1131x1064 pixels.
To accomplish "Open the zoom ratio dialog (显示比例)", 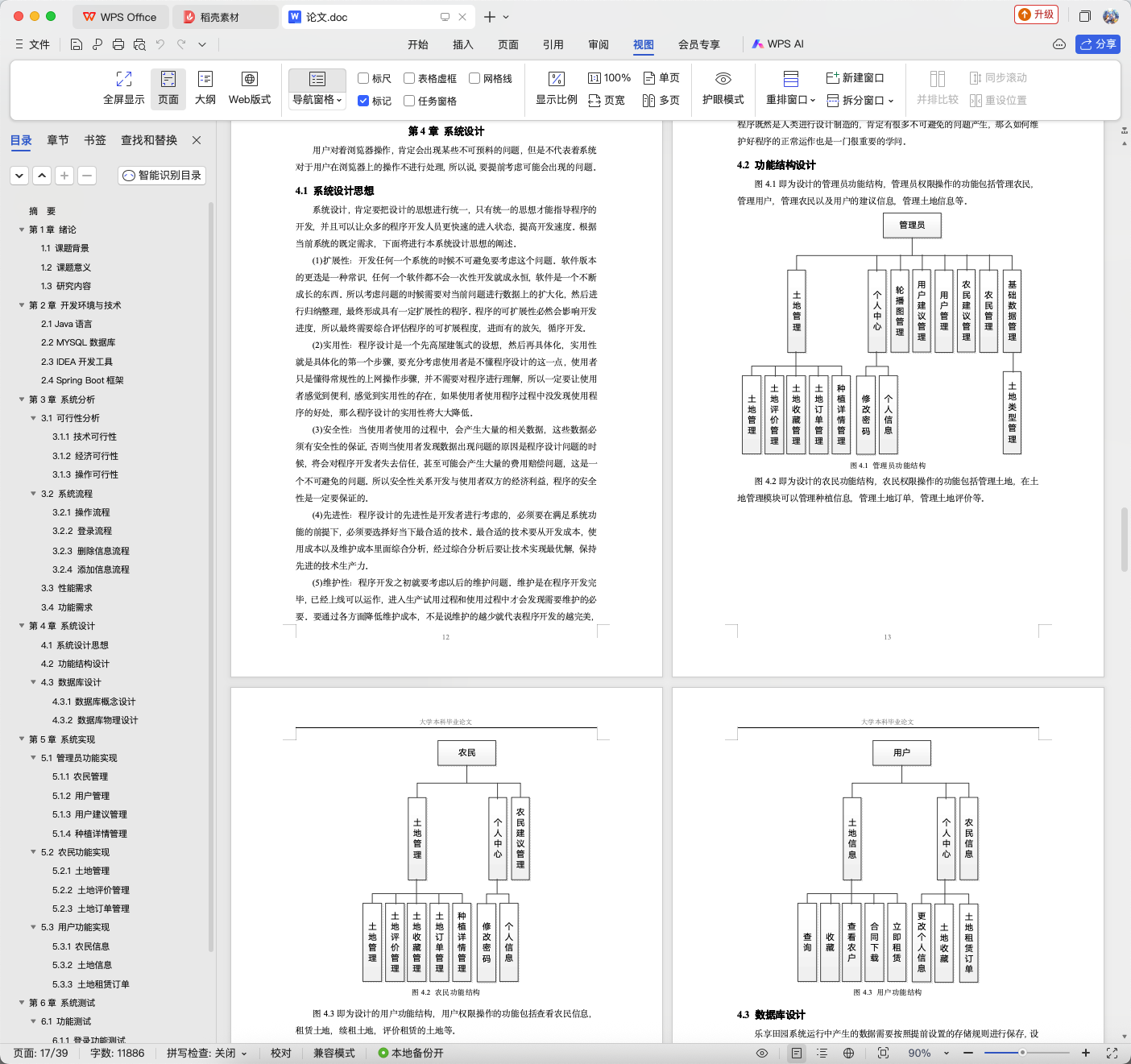I will [557, 89].
